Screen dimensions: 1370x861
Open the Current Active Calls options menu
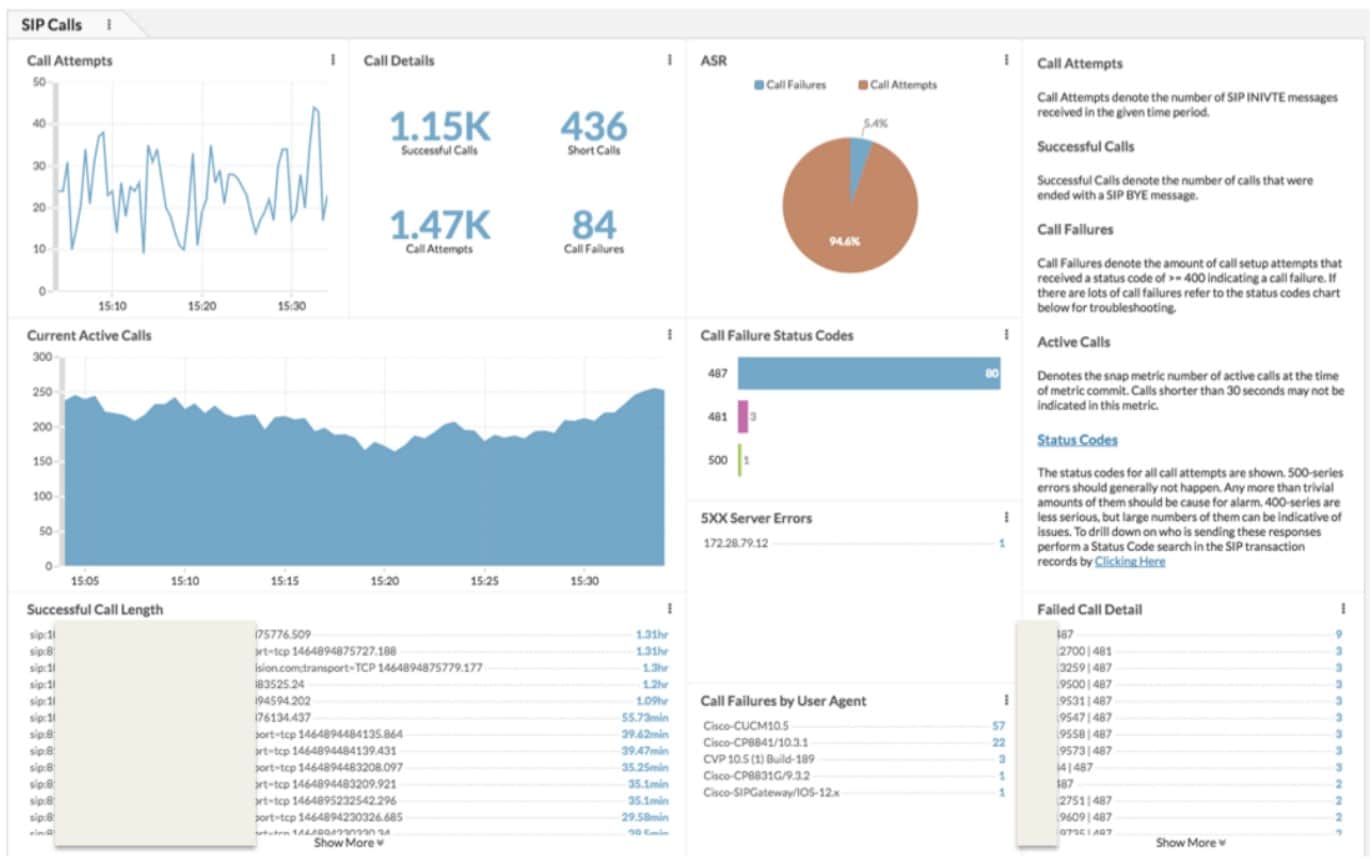coord(669,335)
